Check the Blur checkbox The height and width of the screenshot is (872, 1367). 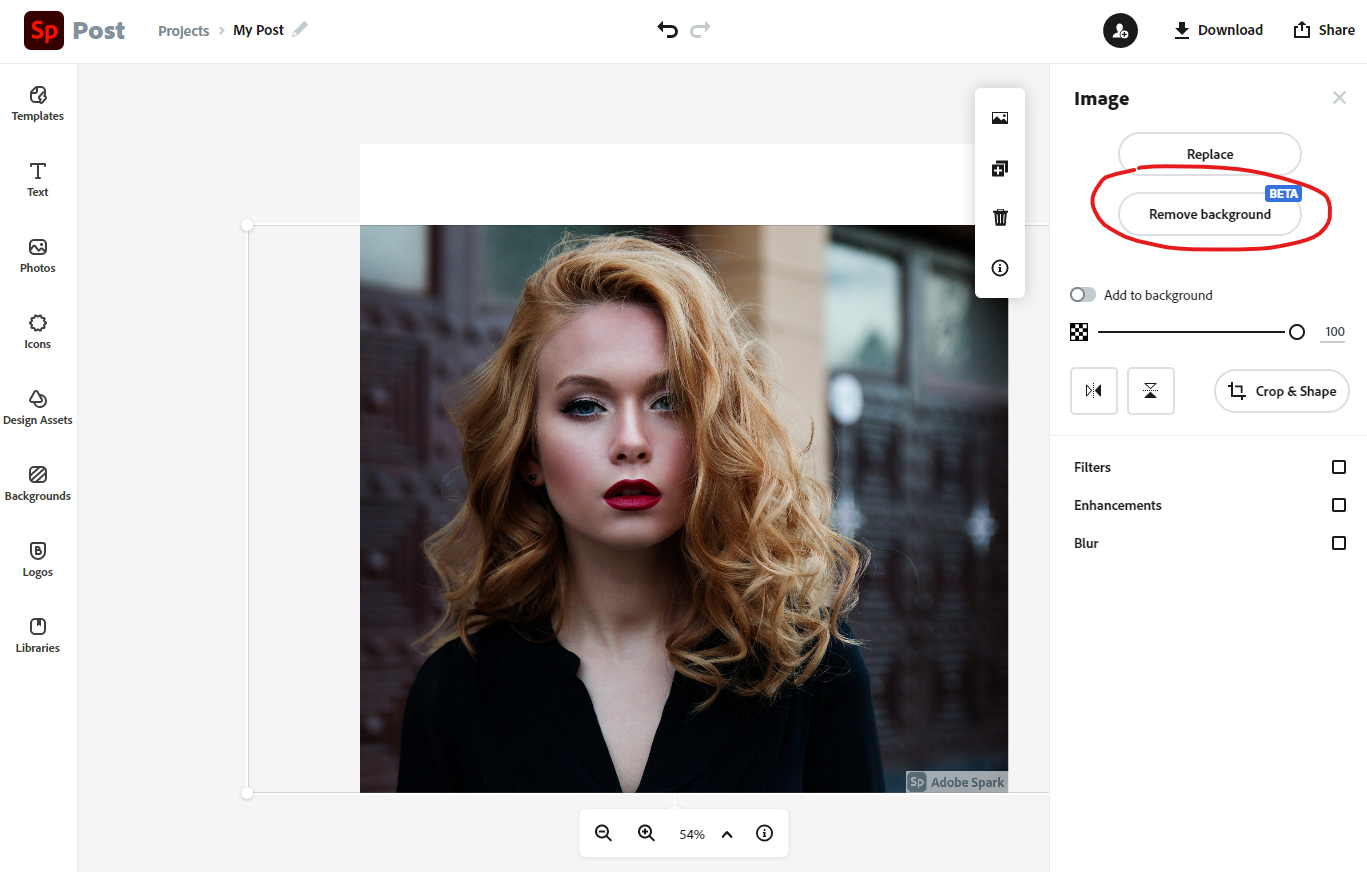(1339, 543)
